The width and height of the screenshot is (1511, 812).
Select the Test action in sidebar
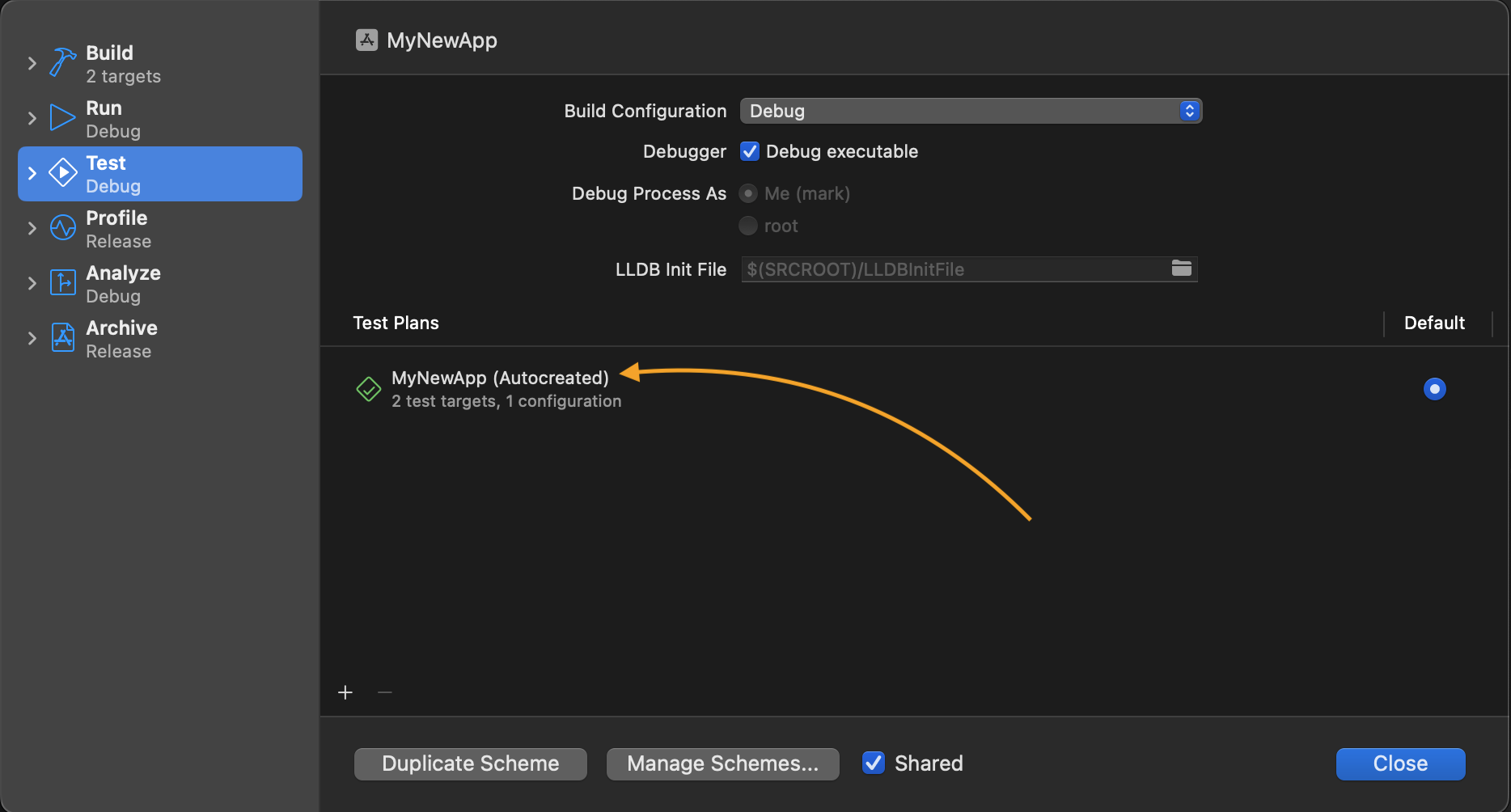tap(160, 174)
